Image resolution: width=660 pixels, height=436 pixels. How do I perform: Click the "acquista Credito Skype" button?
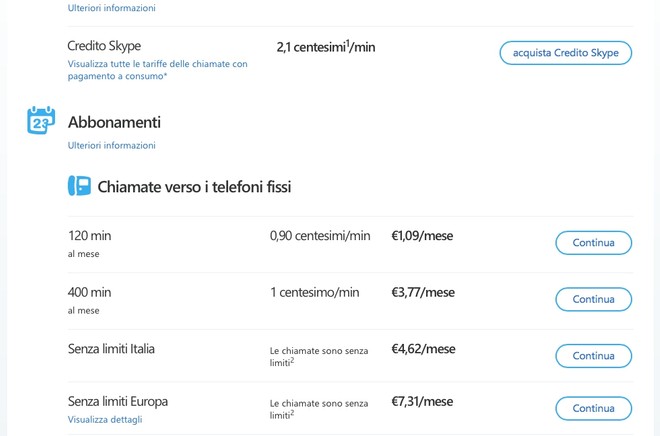[565, 53]
